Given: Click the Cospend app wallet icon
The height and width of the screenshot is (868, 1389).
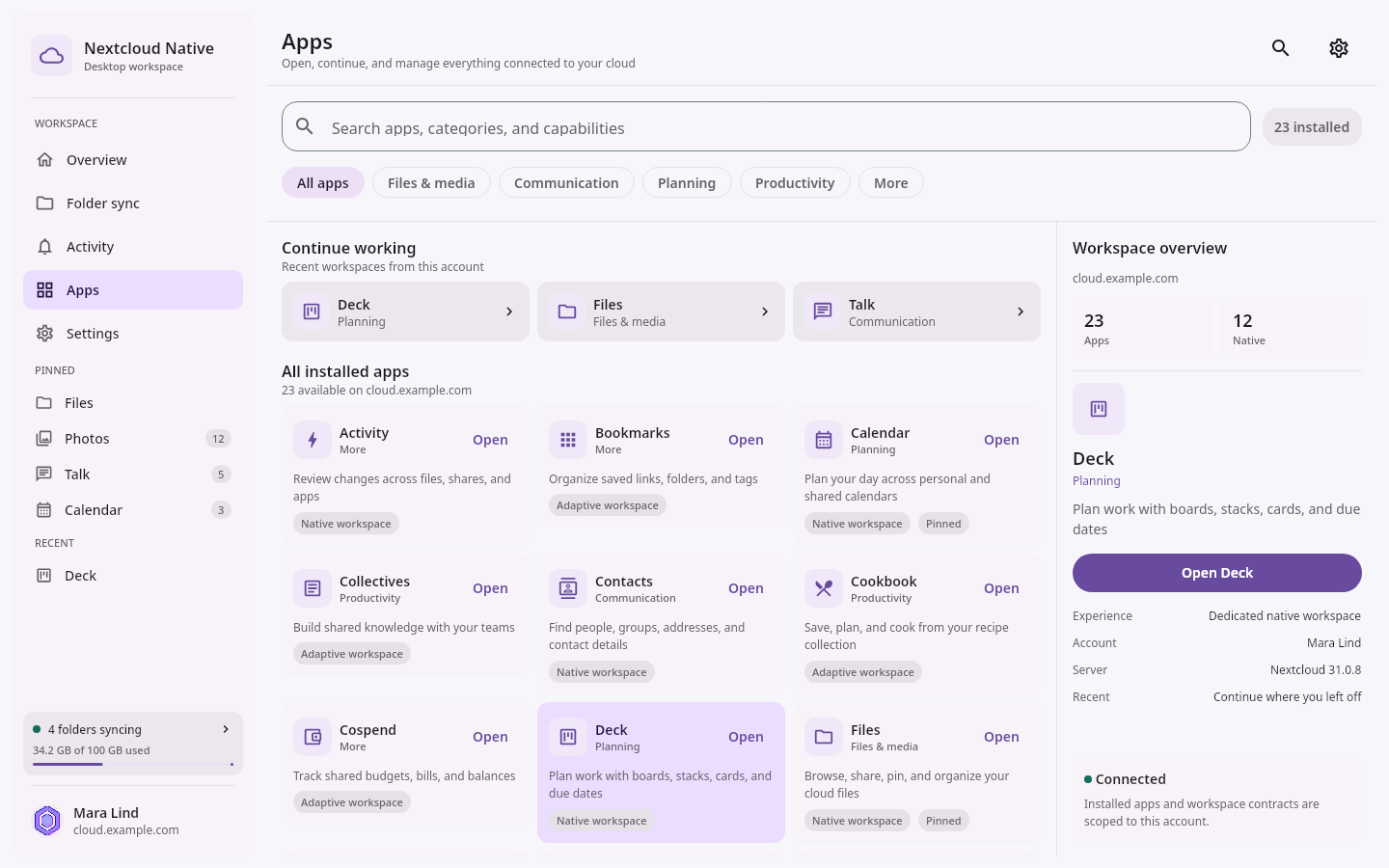Looking at the screenshot, I should pos(313,737).
